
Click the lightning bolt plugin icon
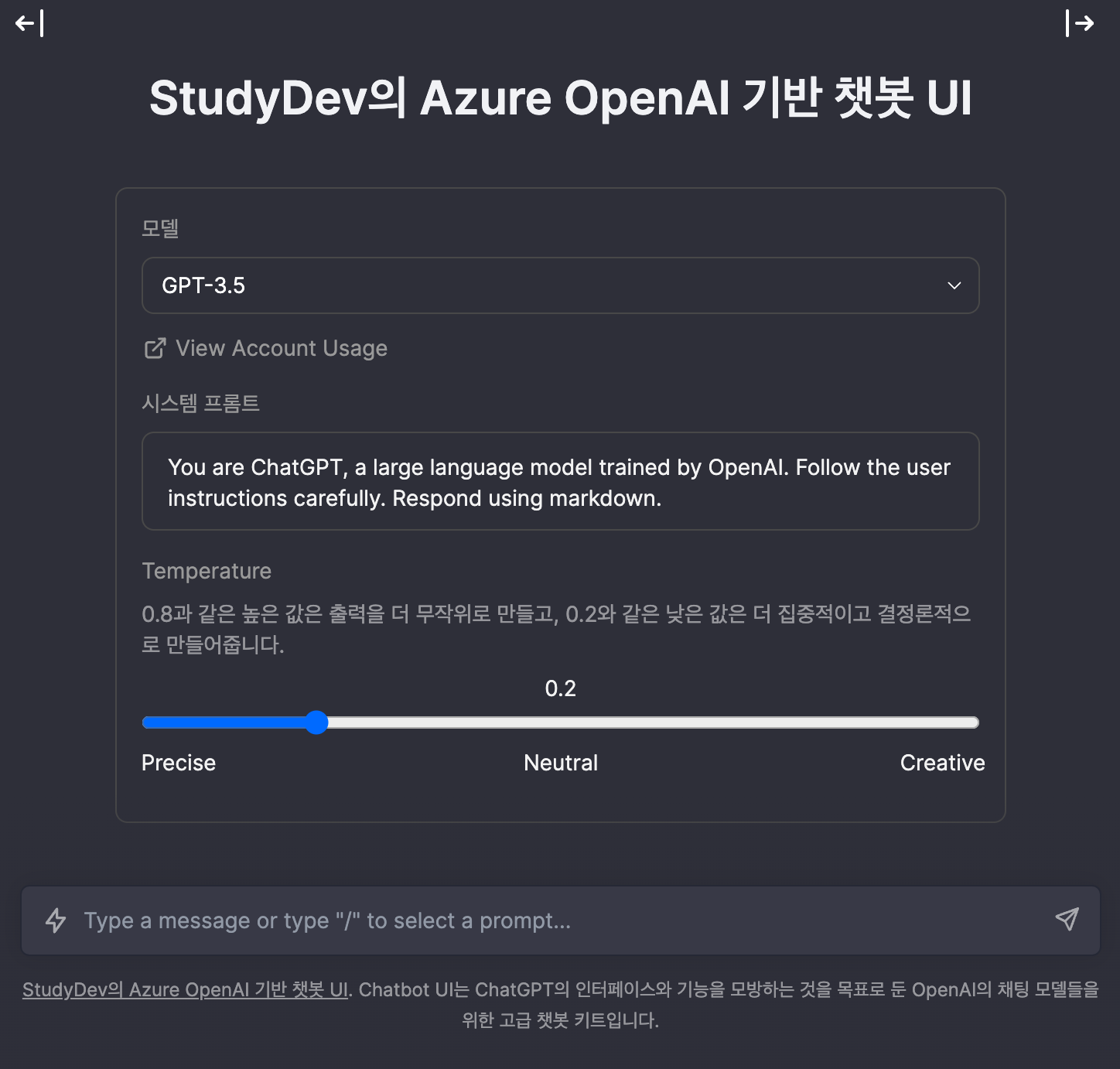56,920
